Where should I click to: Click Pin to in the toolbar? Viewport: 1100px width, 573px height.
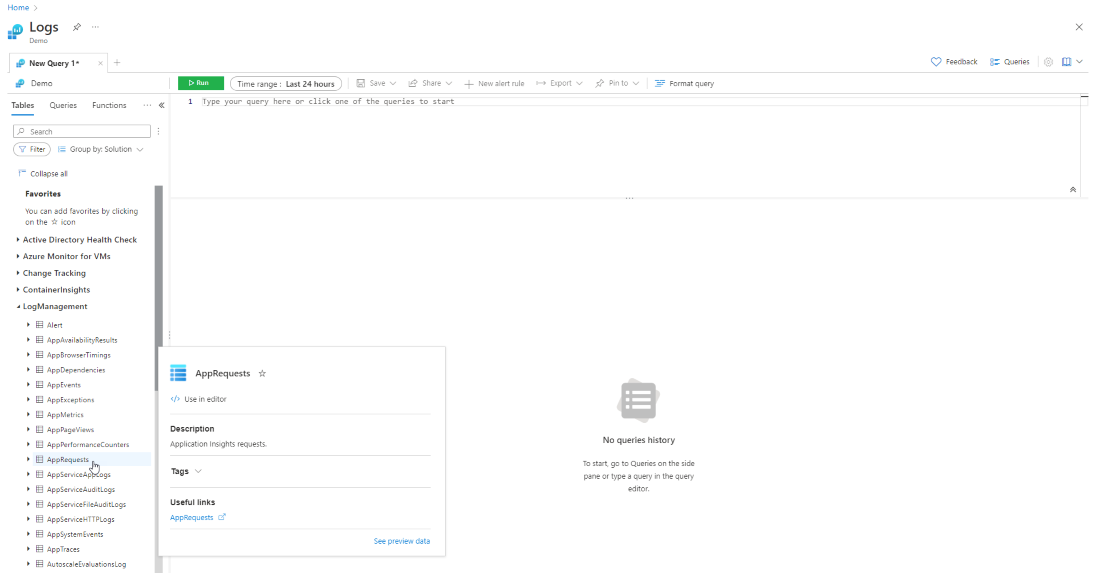coord(612,83)
